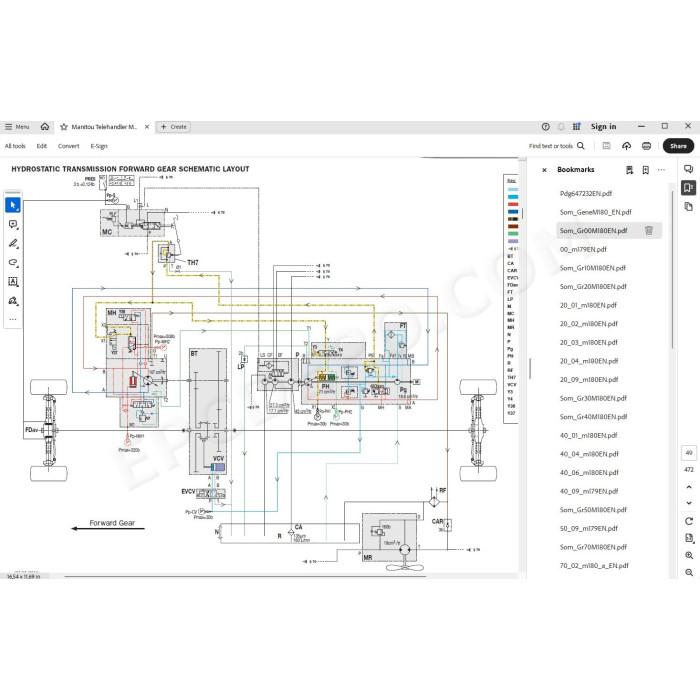The image size is (700, 700).
Task: Open bookmark 50_09_m179EN.pdf
Action: point(588,529)
